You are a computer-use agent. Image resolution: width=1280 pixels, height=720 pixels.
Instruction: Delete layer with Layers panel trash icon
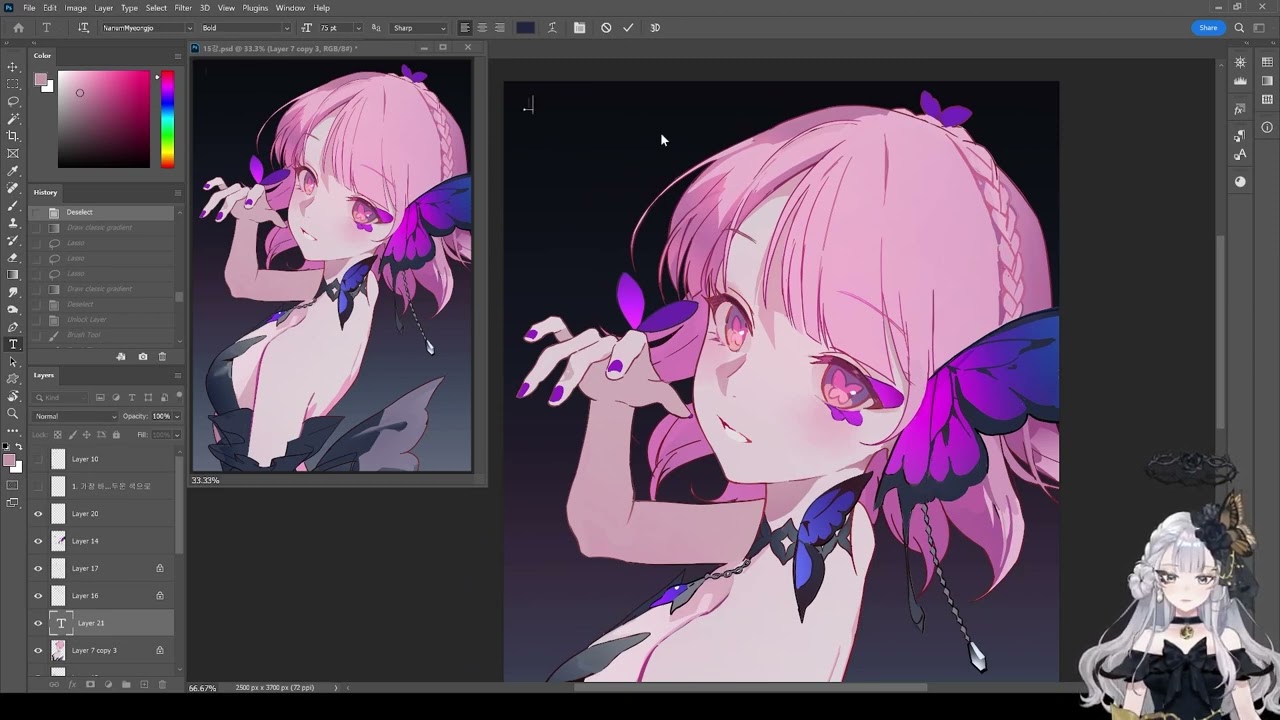[162, 685]
